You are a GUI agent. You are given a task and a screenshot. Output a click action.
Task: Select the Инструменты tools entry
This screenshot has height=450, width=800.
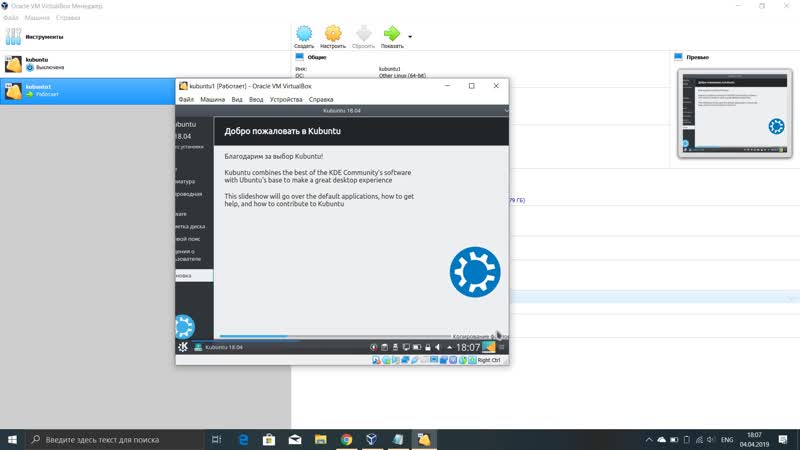point(145,37)
